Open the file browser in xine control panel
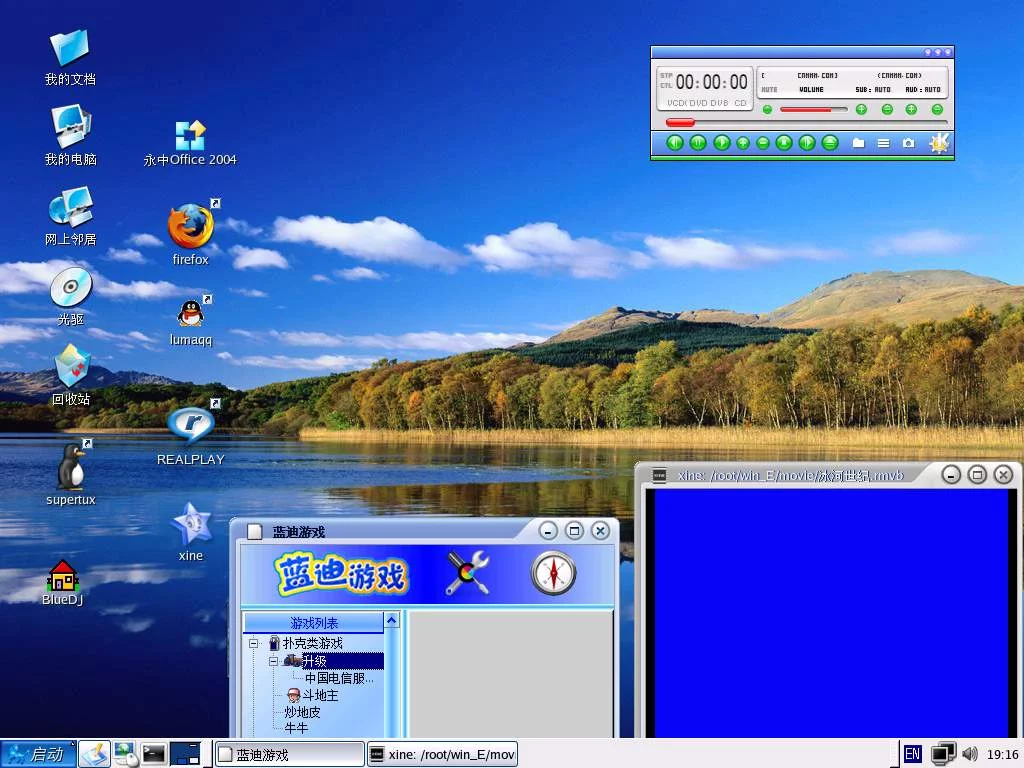 (858, 143)
